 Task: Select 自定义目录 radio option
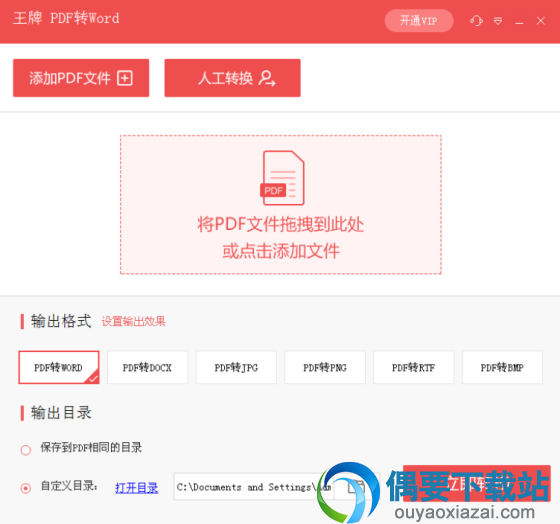[x=26, y=488]
